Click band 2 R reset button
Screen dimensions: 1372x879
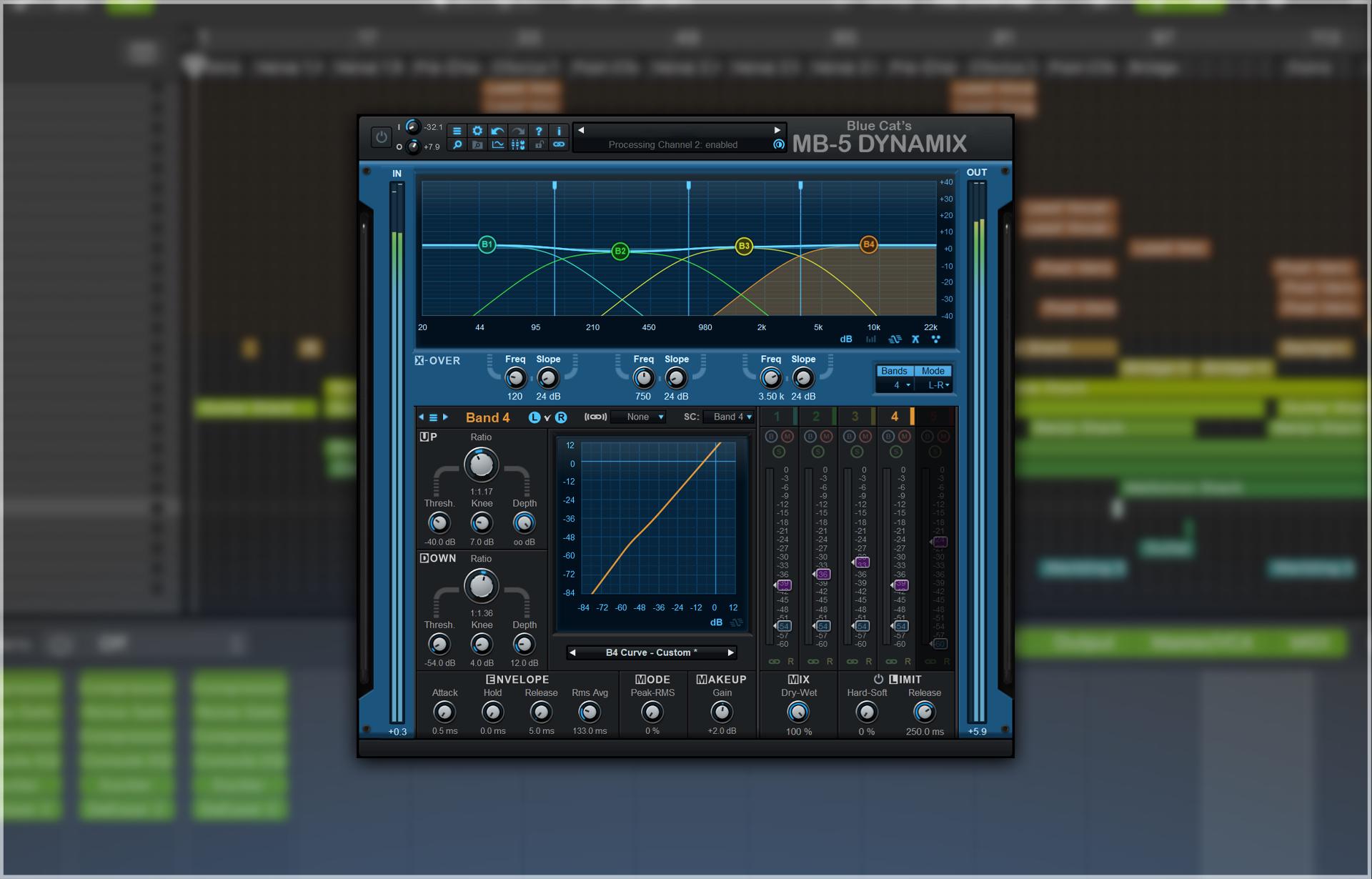[830, 662]
